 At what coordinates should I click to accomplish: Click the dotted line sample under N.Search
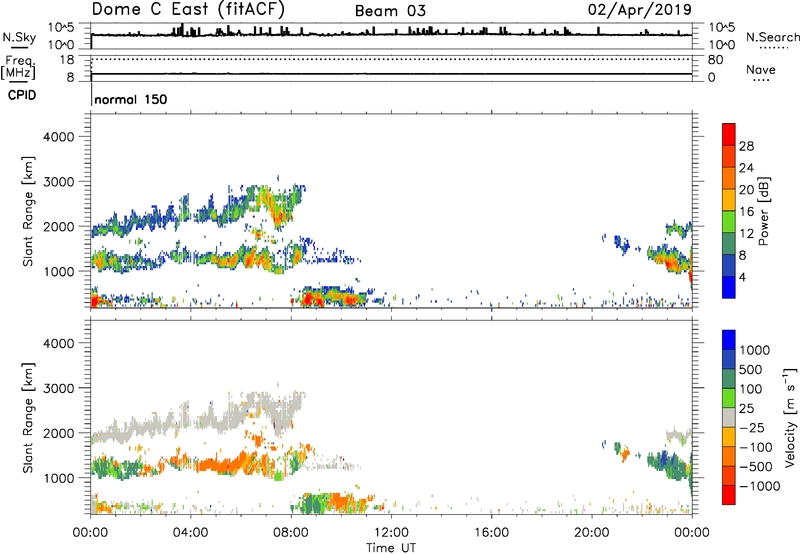point(774,48)
